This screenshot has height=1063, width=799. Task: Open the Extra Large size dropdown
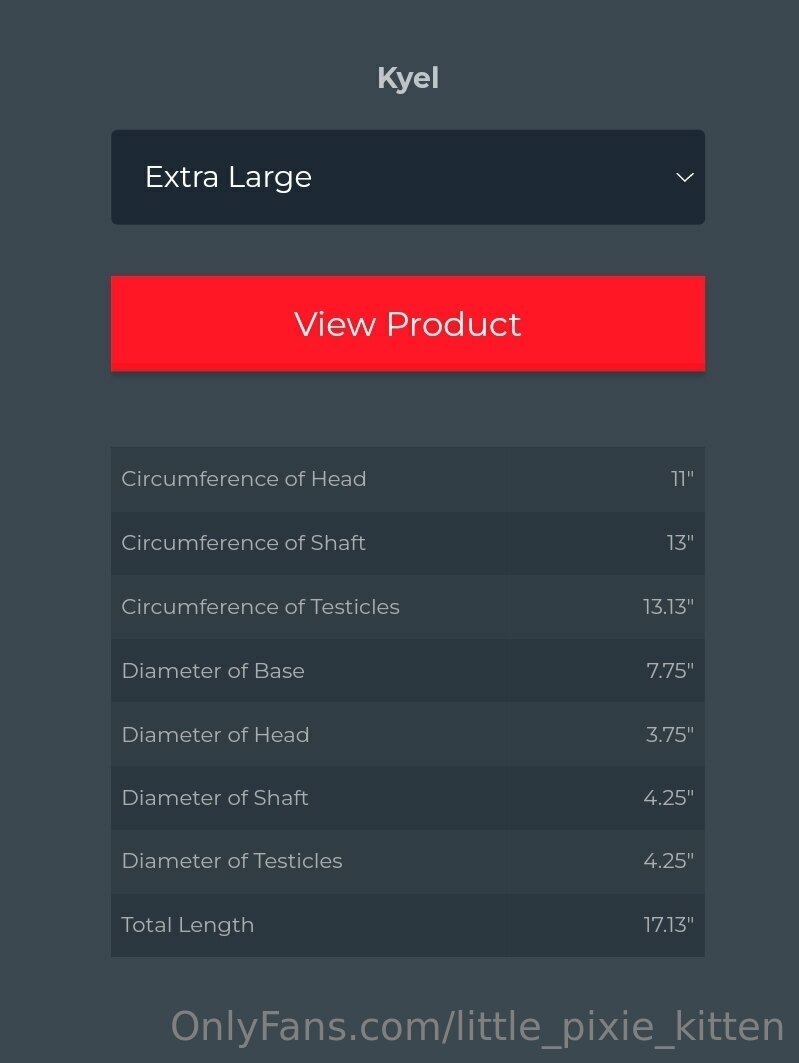click(x=408, y=177)
